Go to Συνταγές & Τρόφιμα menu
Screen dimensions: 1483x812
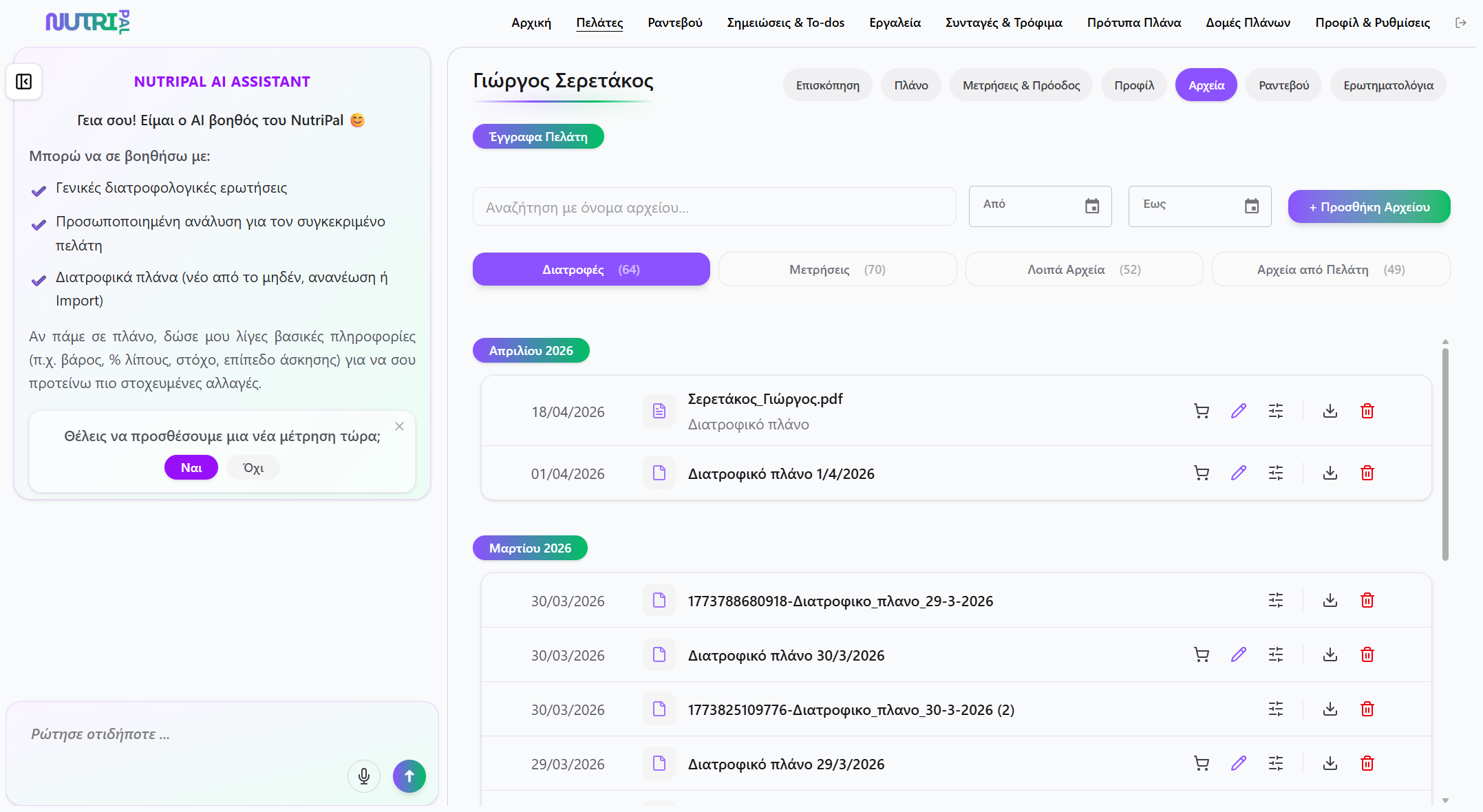pos(1003,23)
